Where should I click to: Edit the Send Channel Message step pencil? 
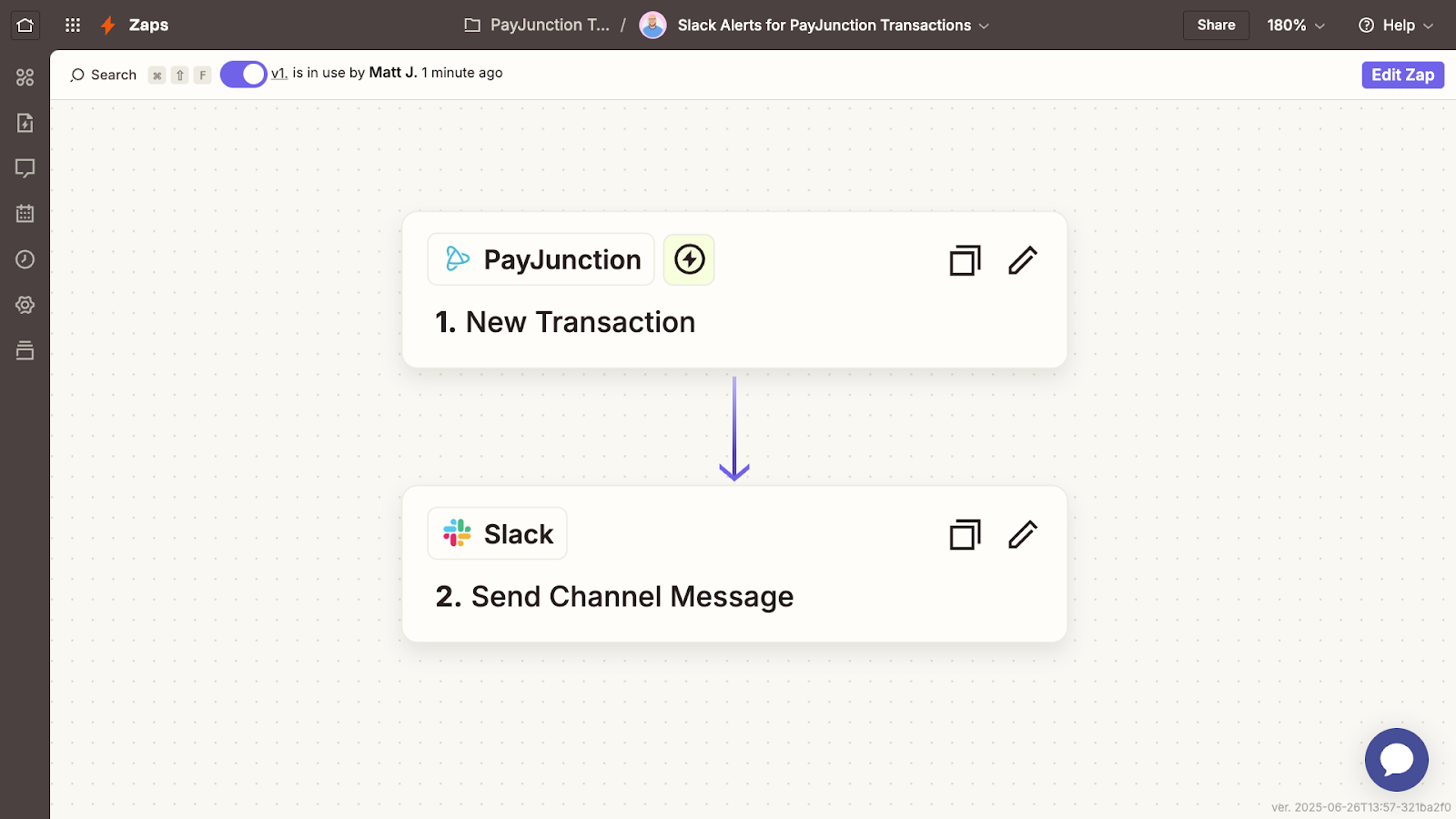tap(1023, 534)
